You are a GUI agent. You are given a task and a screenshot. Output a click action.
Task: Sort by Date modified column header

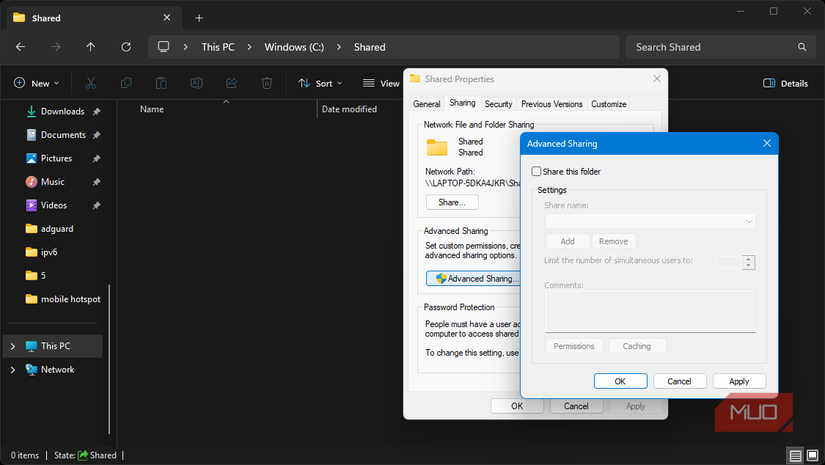pyautogui.click(x=349, y=109)
